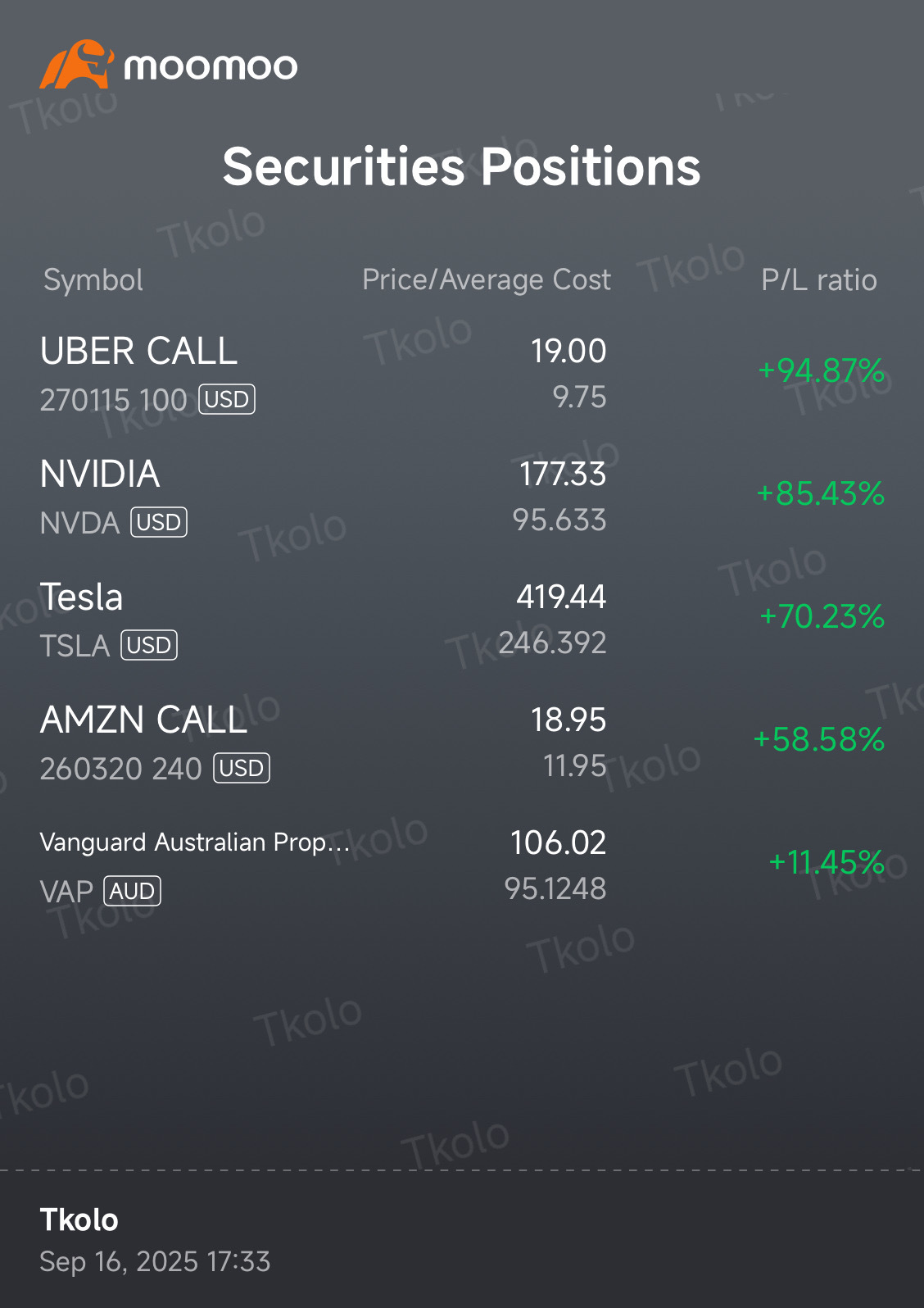Select the Symbol column header
Viewport: 924px width, 1308px height.
pos(93,280)
